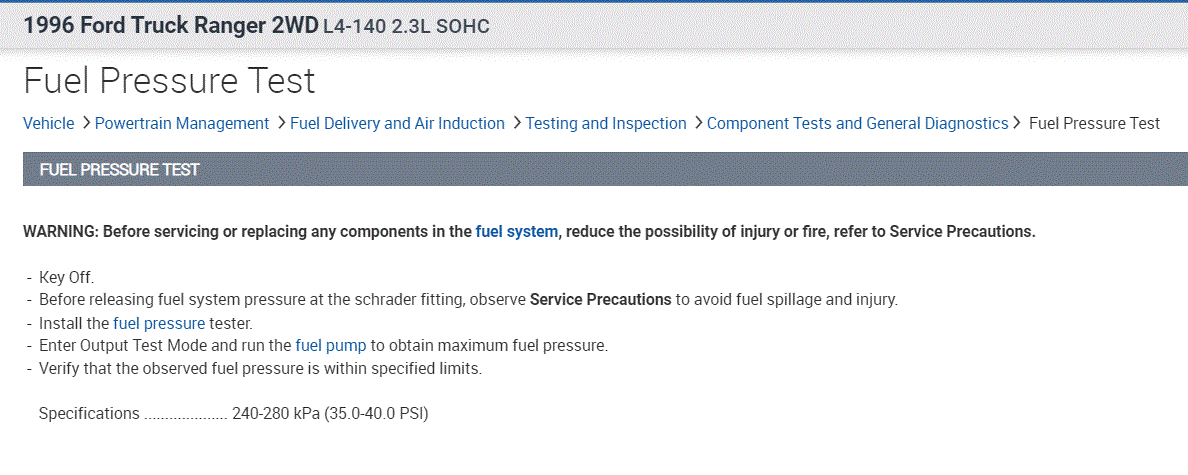Click the 1996 Ford Truck Ranger 2WD title
Screen dimensions: 1188x475
tap(170, 26)
